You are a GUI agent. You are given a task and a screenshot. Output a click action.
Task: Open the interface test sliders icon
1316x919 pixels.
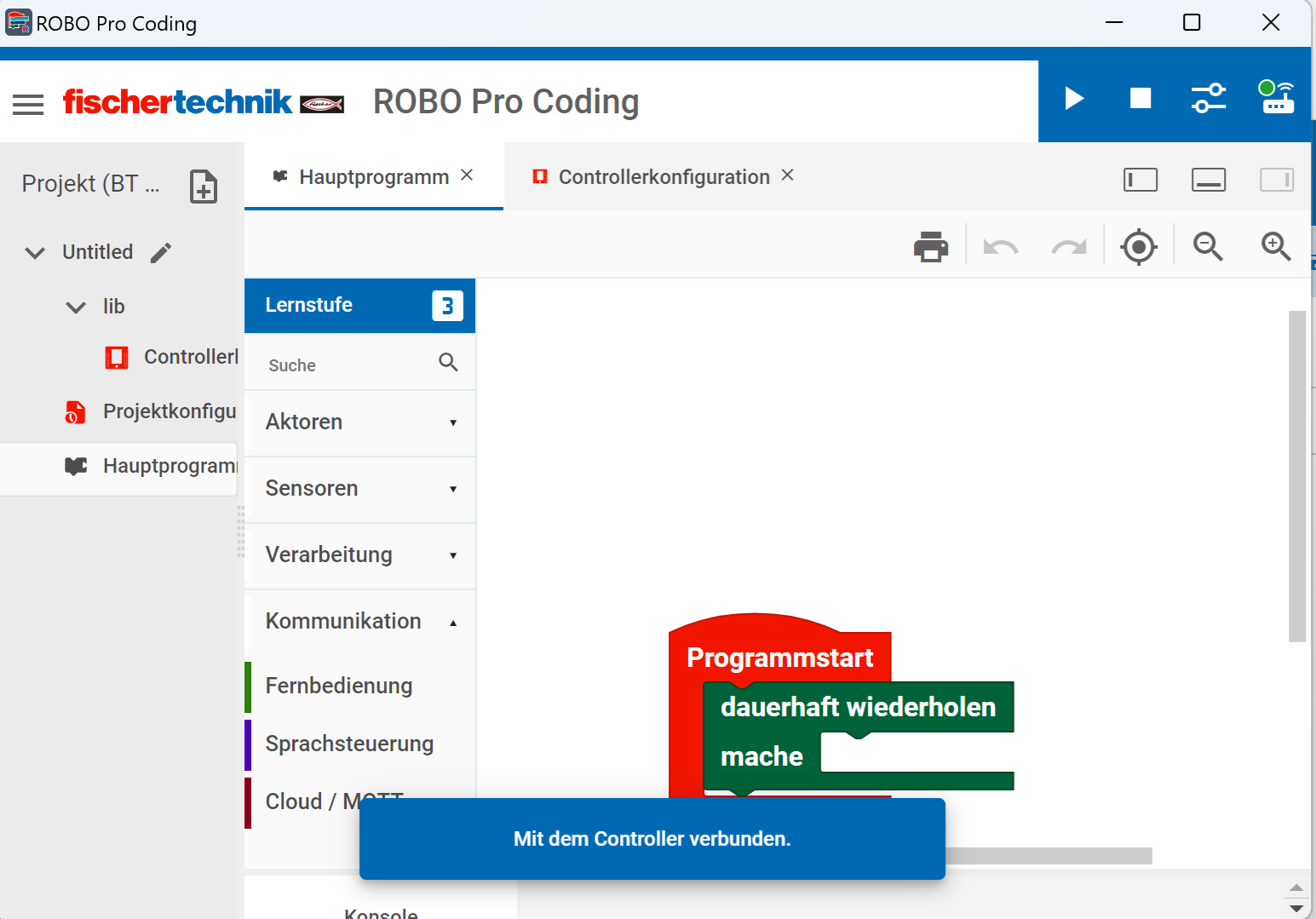tap(1209, 99)
